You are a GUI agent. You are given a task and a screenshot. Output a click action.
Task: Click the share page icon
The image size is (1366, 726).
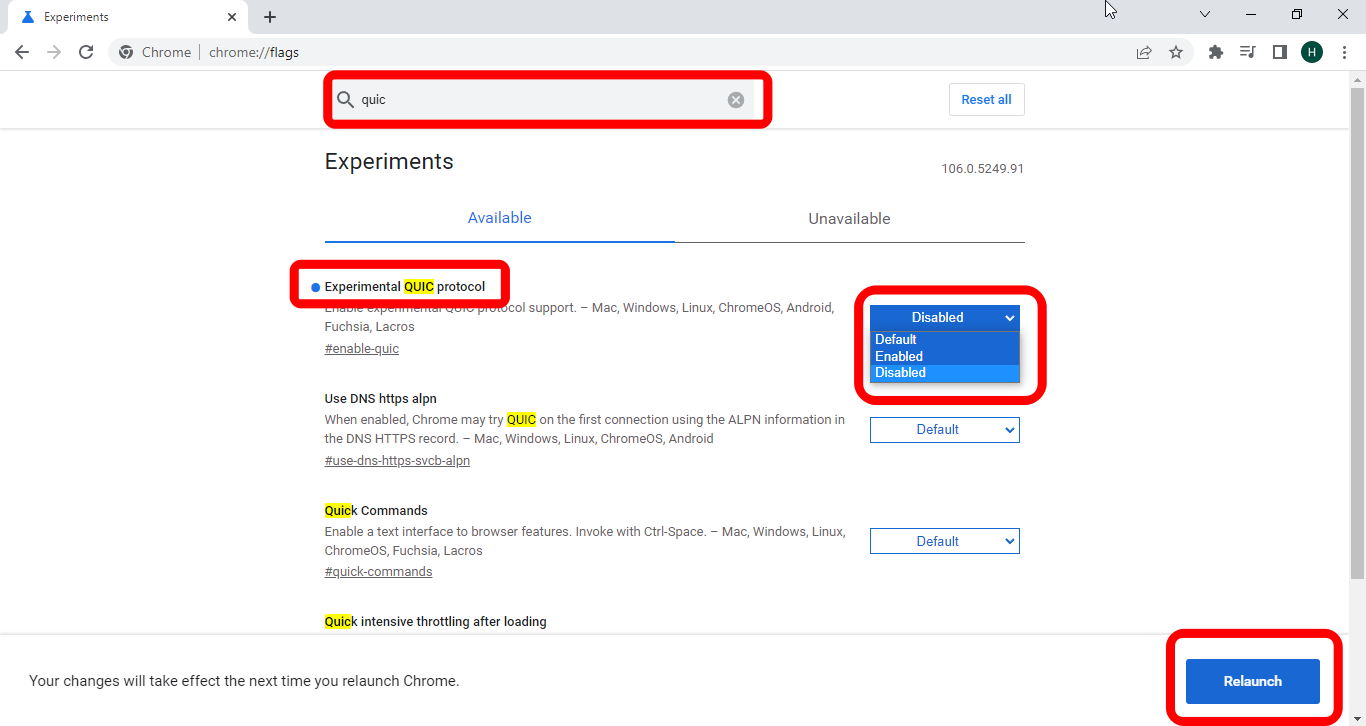[x=1144, y=52]
